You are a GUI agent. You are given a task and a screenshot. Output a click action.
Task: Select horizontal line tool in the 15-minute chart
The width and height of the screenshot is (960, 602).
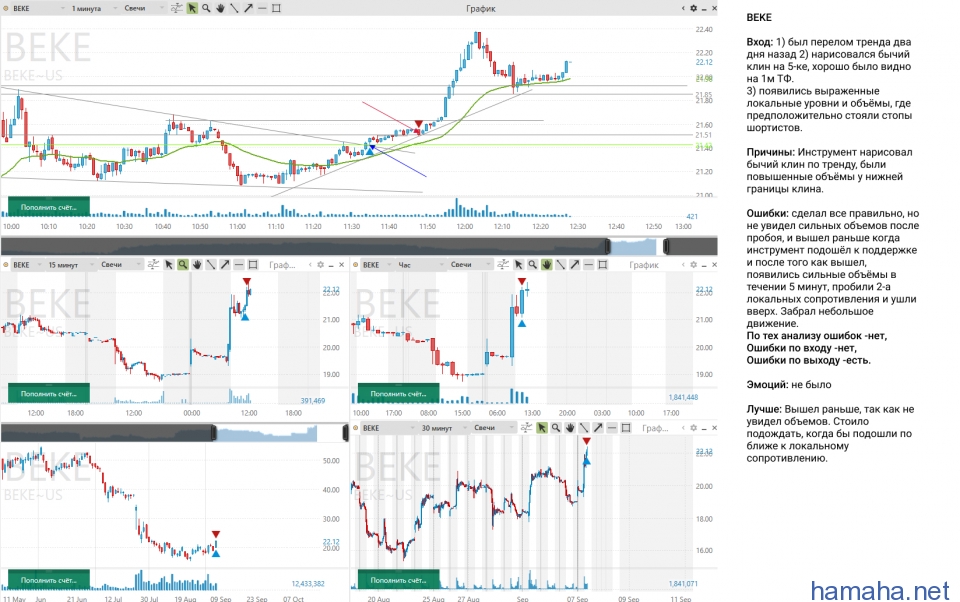click(x=239, y=265)
